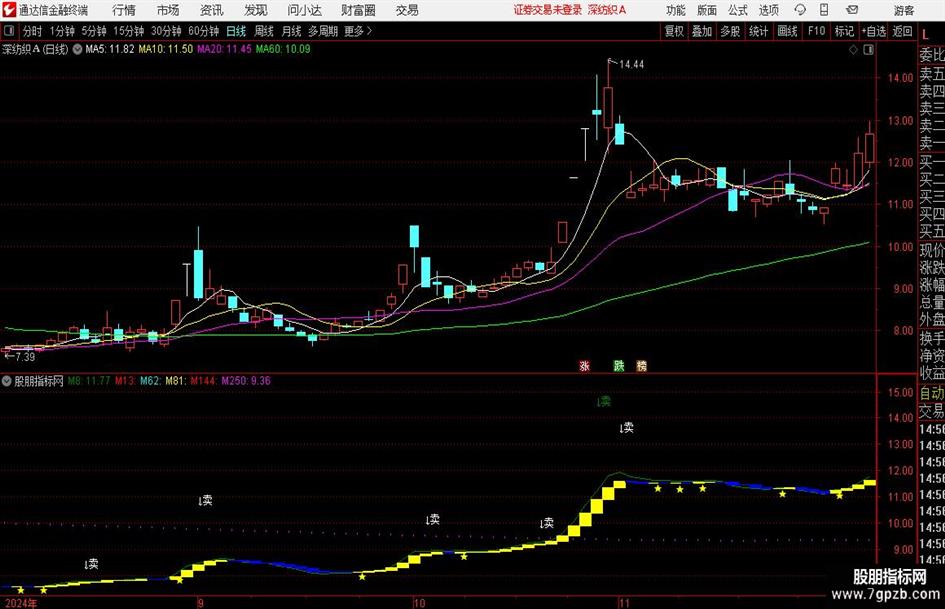Open the 公式 menu
945x609 pixels.
pyautogui.click(x=738, y=10)
